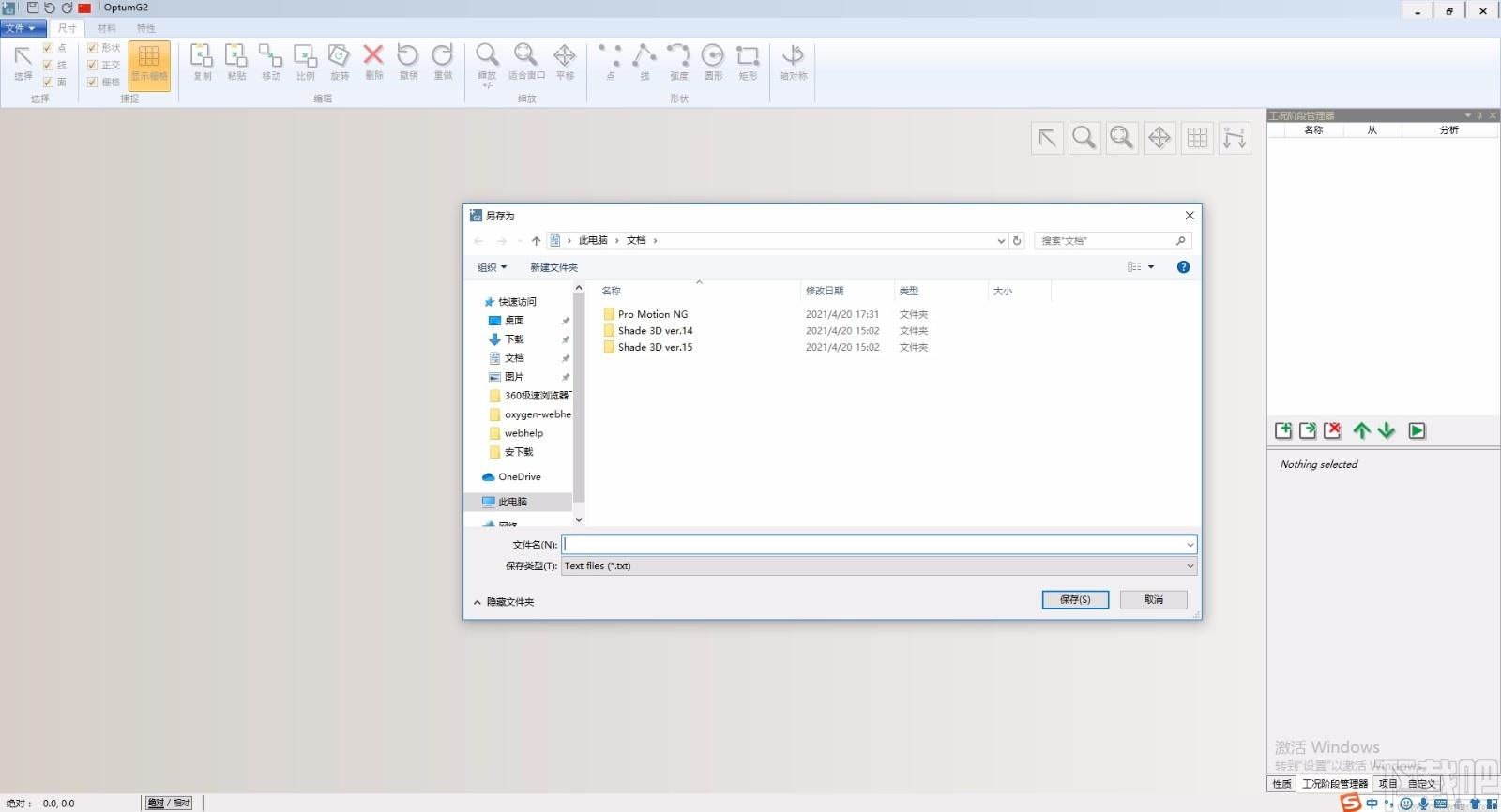The width and height of the screenshot is (1501, 812).
Task: Select the 圆形 circle shape tool
Action: point(713,62)
